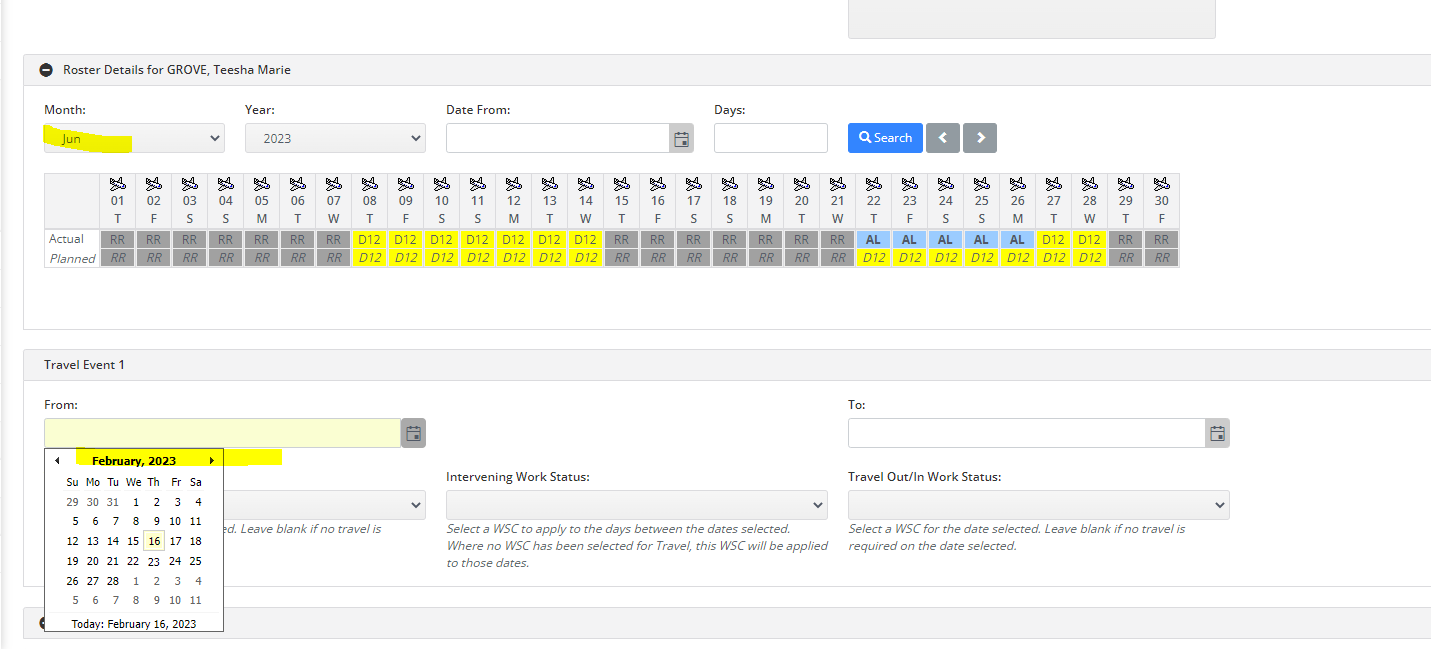Click Actual RR cell for day 01
Viewport: 1431px width, 649px height.
click(x=118, y=240)
